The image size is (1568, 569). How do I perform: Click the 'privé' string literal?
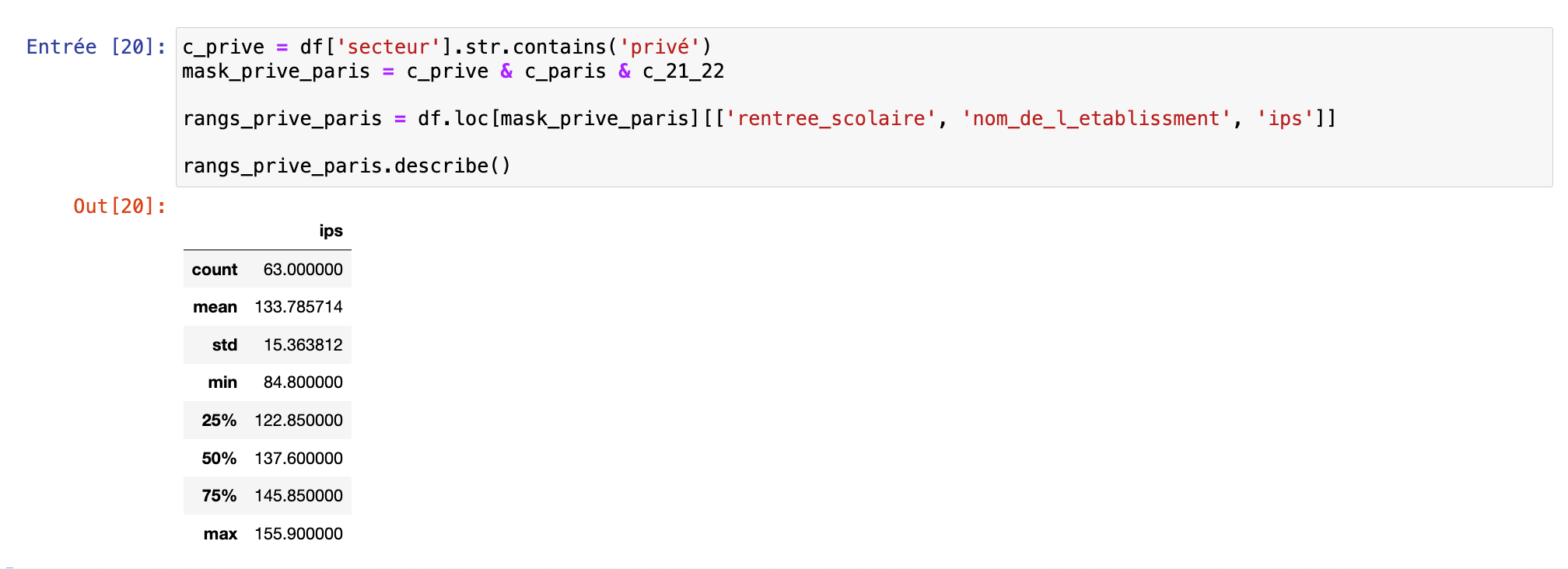pyautogui.click(x=660, y=47)
